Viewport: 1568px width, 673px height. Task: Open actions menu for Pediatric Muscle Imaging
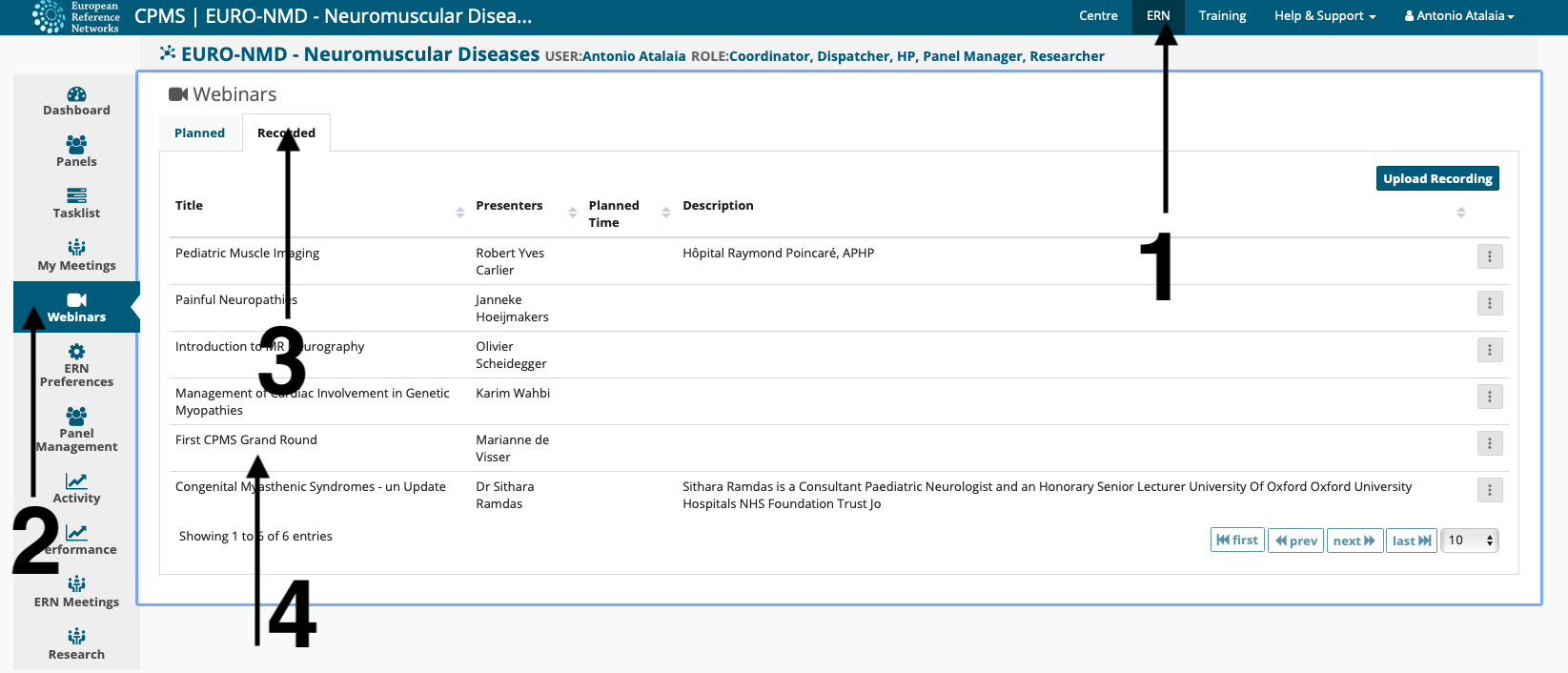pos(1489,256)
